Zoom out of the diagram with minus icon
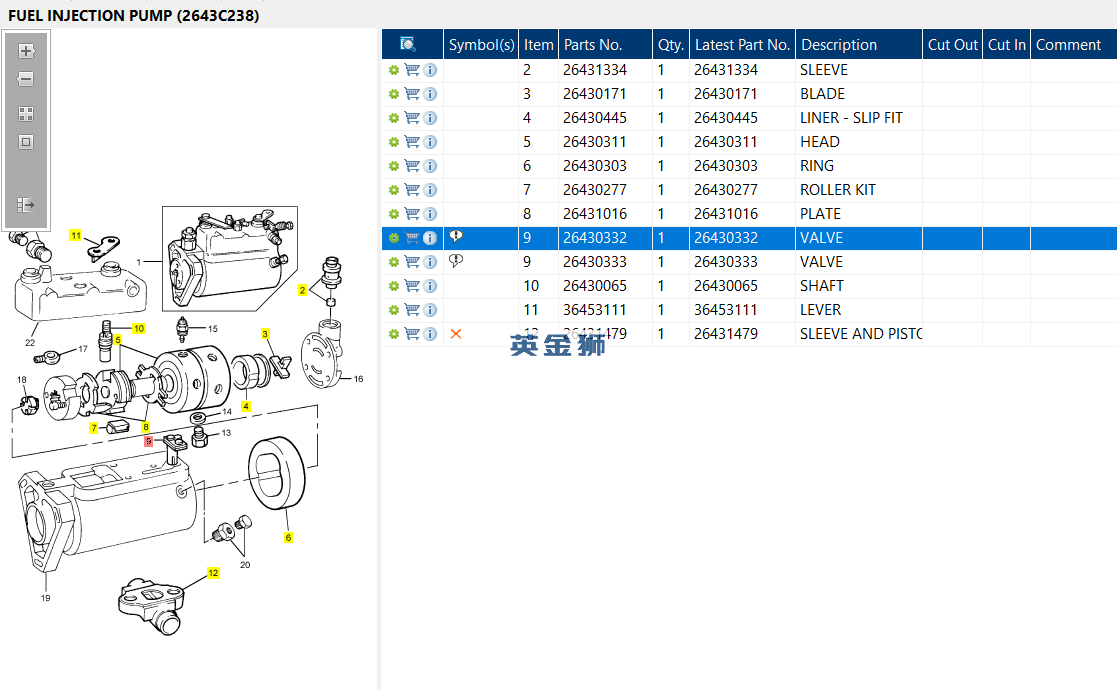The width and height of the screenshot is (1117, 690). pyautogui.click(x=26, y=79)
